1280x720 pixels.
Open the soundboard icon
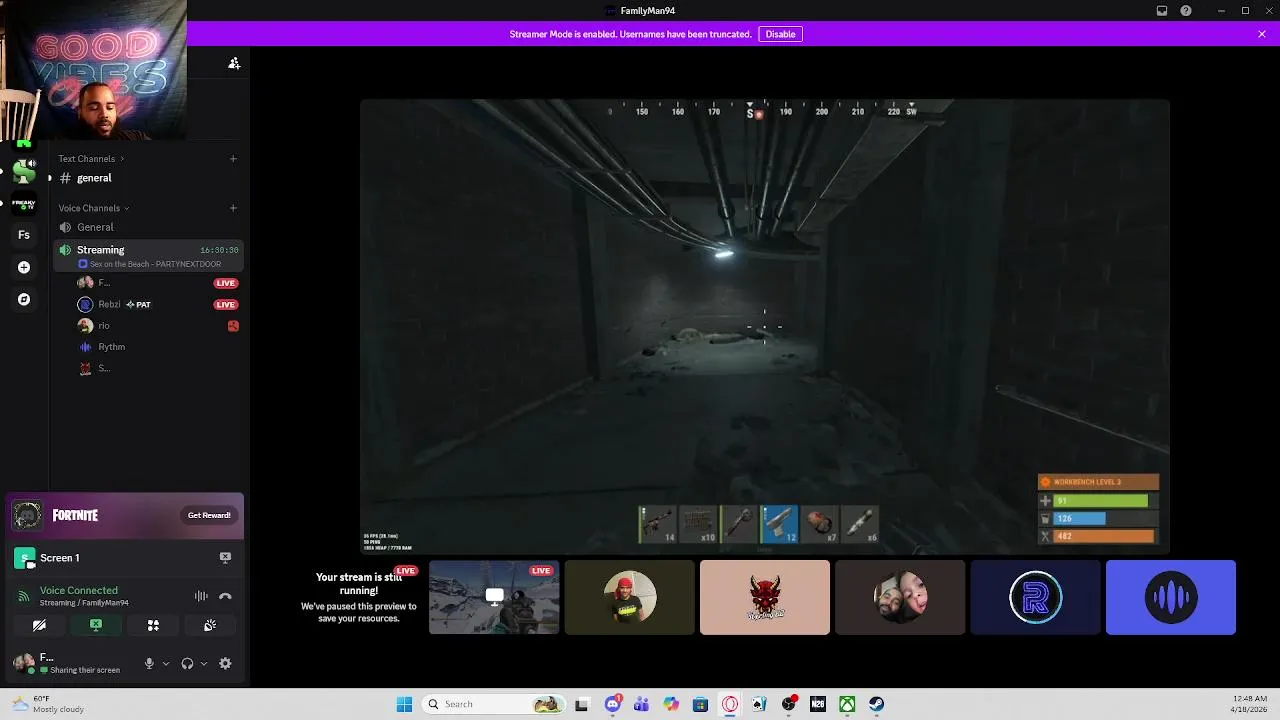coord(210,625)
